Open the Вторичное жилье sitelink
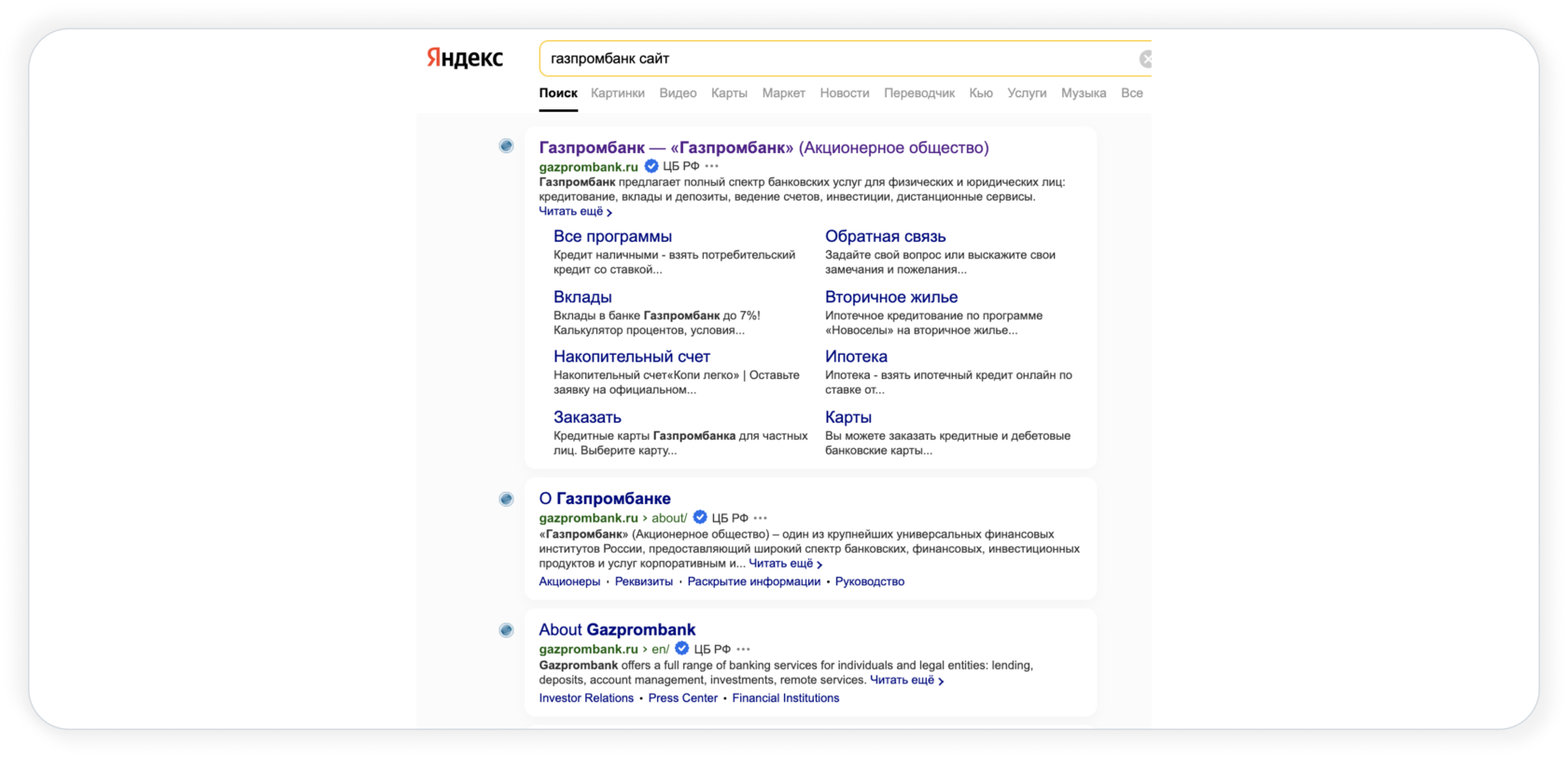Viewport: 1568px width, 758px height. tap(891, 298)
